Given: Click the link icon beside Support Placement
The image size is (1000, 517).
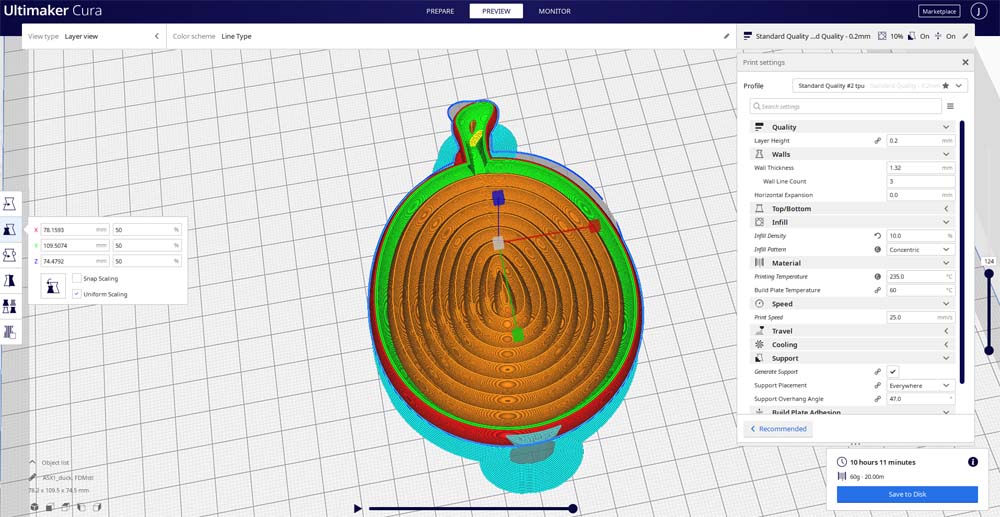Looking at the screenshot, I should coord(878,385).
